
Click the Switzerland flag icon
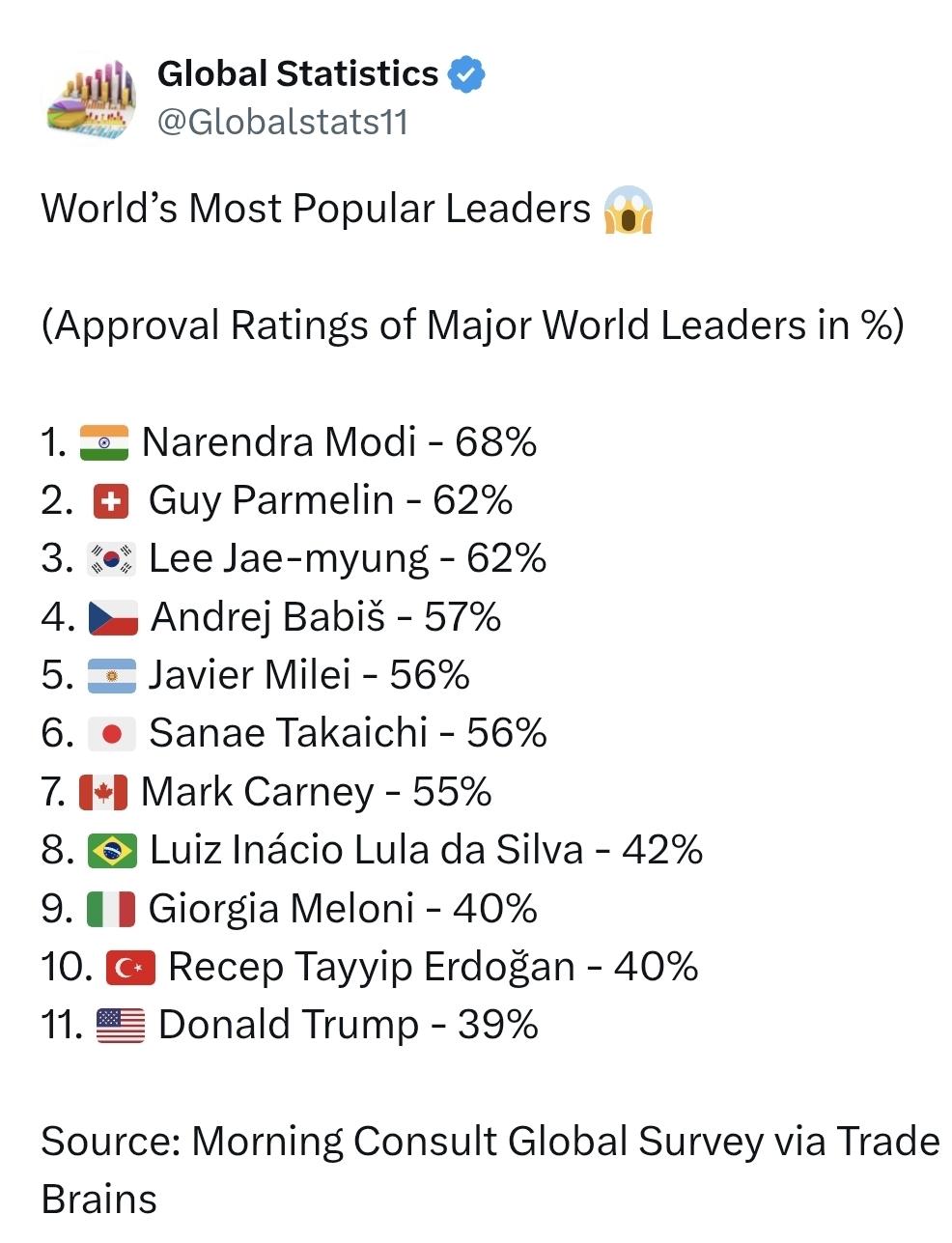110,501
